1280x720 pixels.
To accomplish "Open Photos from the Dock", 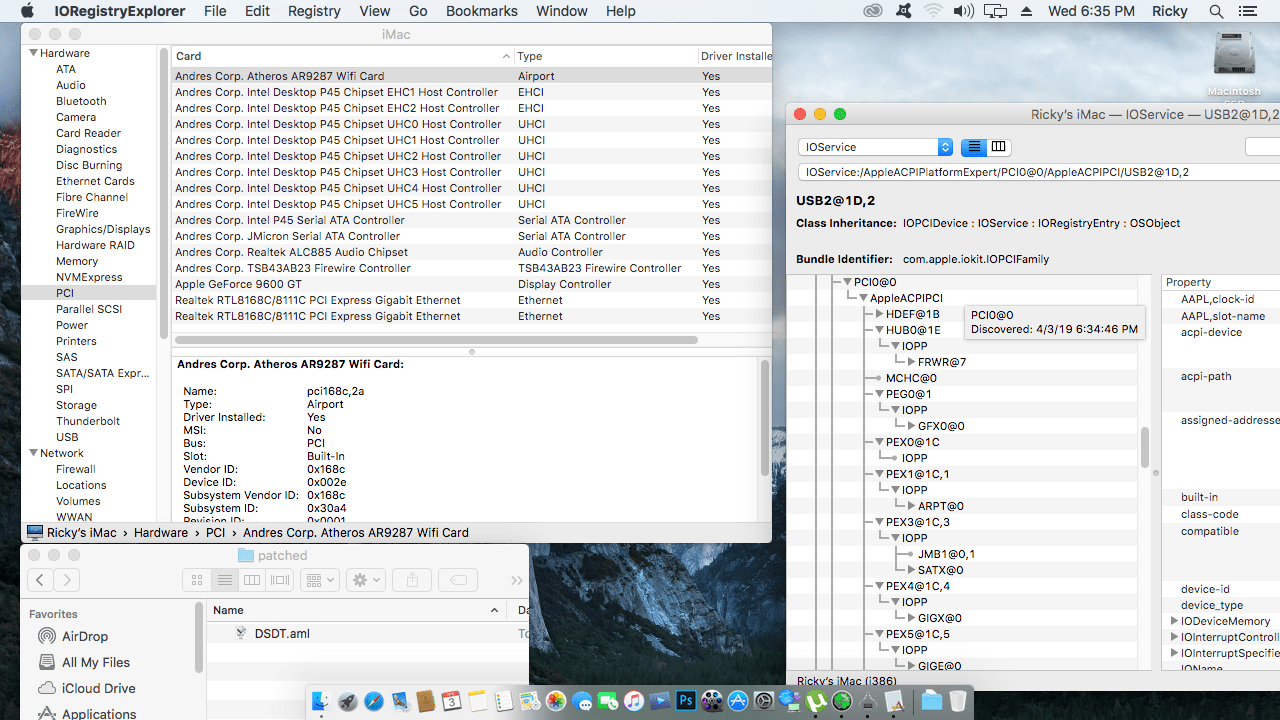I will tap(555, 701).
